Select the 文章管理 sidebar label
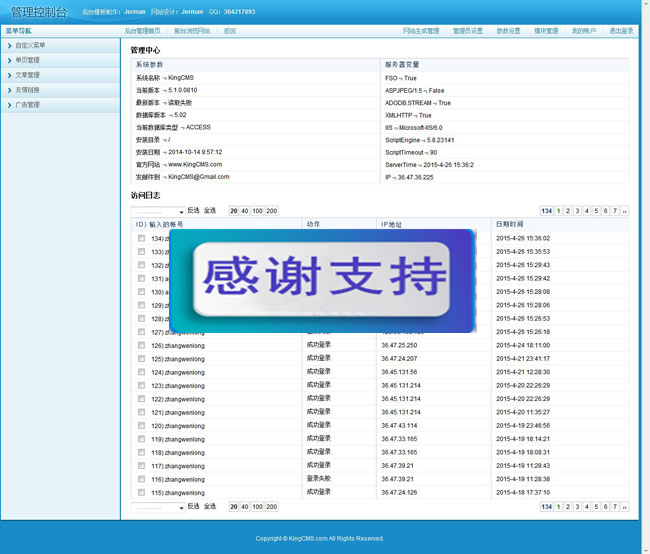 [x=27, y=75]
